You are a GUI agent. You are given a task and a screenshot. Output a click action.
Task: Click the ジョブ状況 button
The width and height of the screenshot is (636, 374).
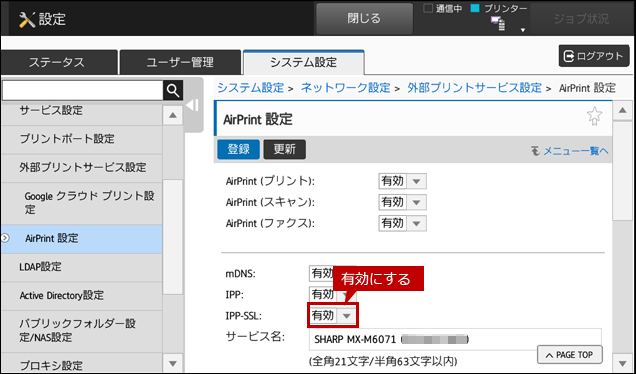pyautogui.click(x=581, y=19)
